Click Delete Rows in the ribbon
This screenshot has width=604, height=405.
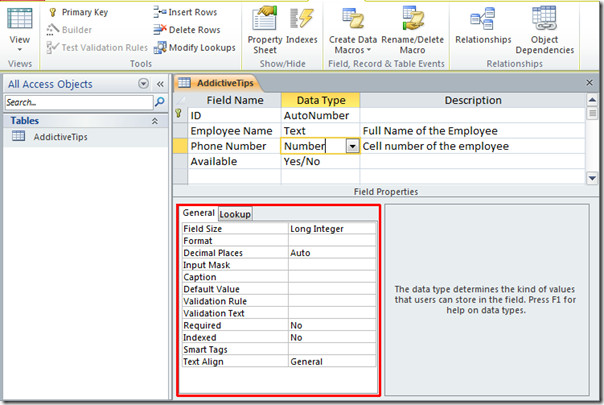click(187, 30)
